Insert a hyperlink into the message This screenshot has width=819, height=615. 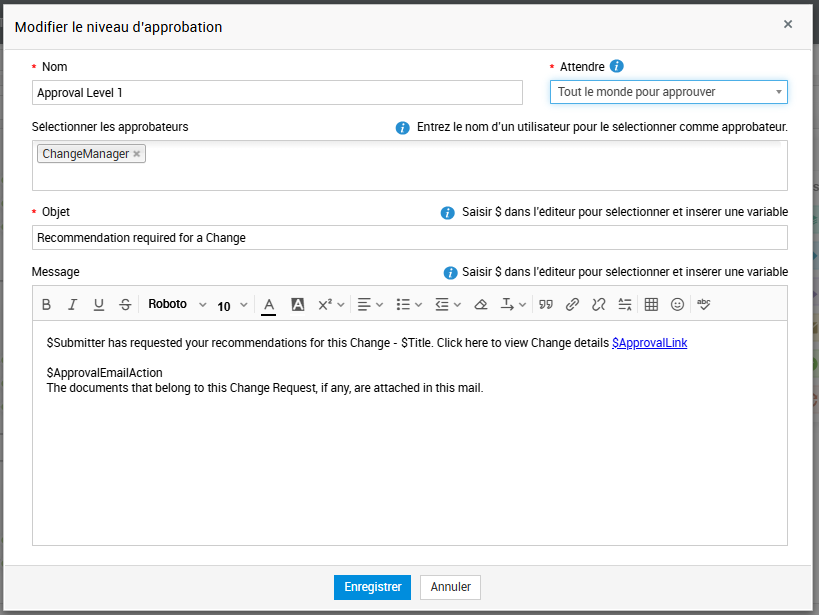[573, 305]
